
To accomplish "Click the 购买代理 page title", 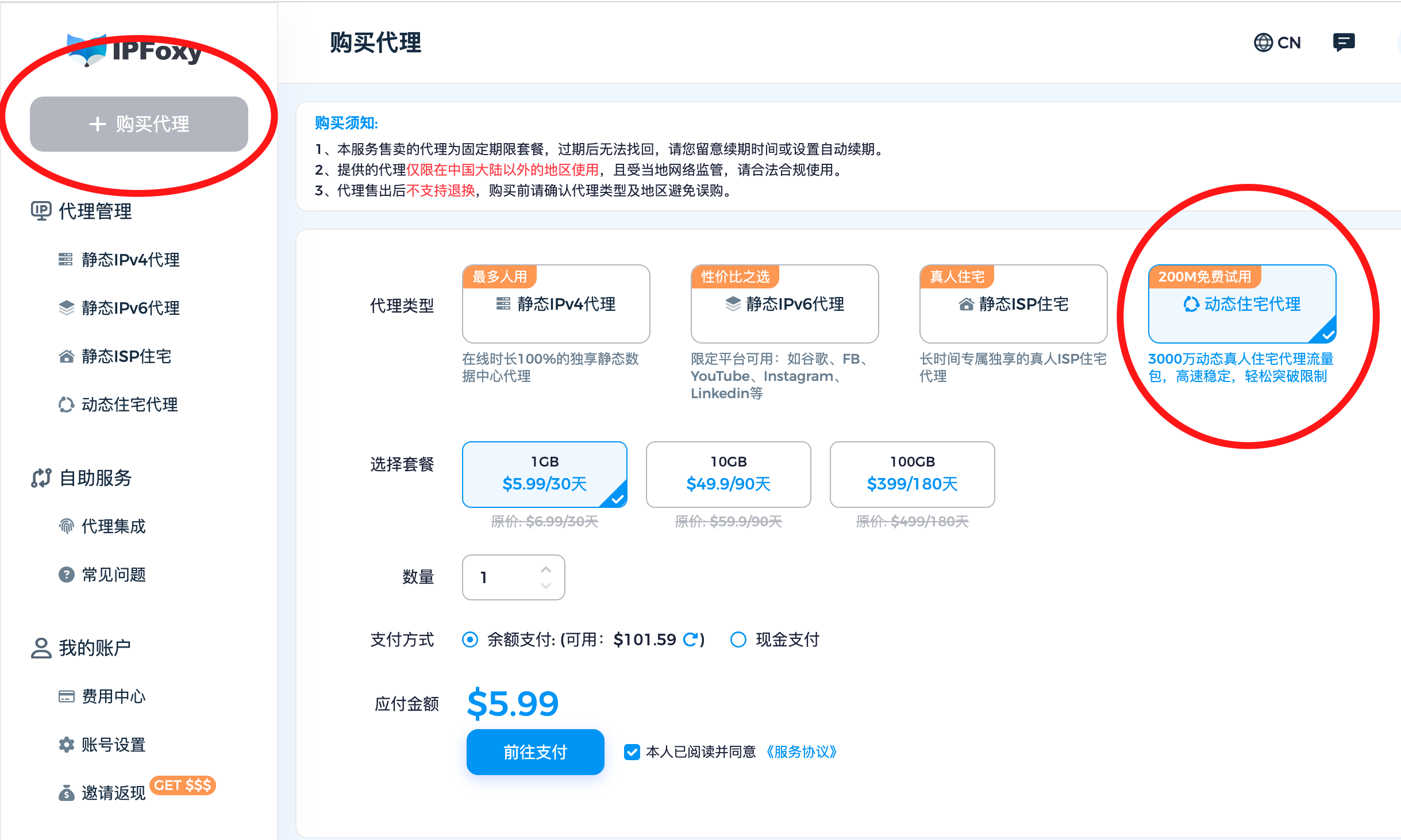I will coord(375,43).
